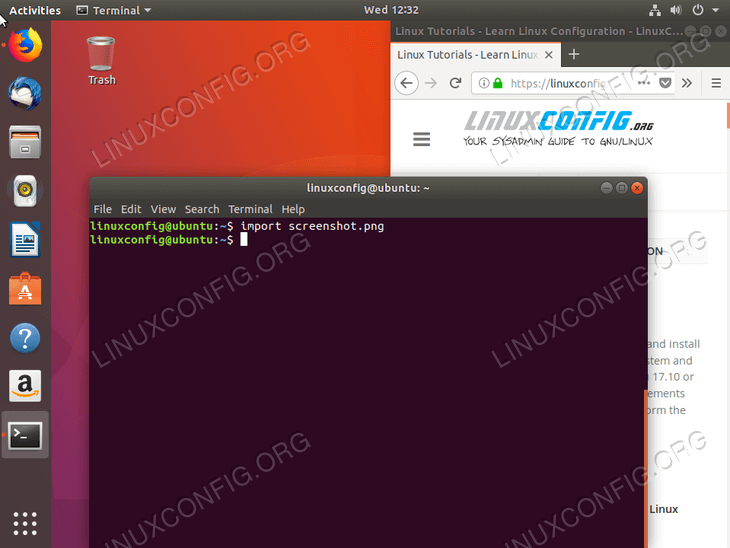This screenshot has width=730, height=548.
Task: Show Applications grid at dock bottom
Action: click(25, 524)
